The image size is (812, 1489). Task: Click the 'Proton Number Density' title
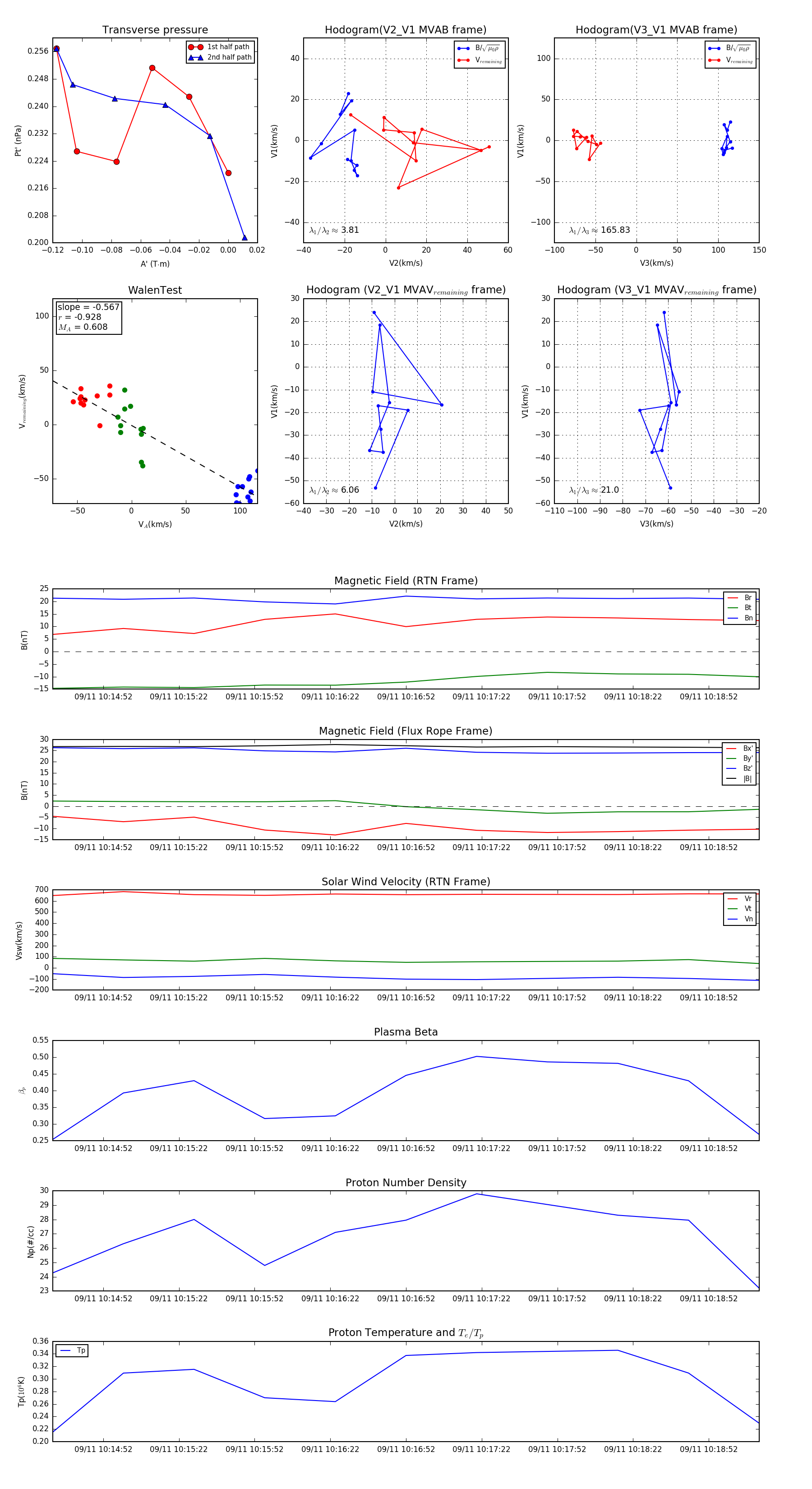click(406, 1183)
